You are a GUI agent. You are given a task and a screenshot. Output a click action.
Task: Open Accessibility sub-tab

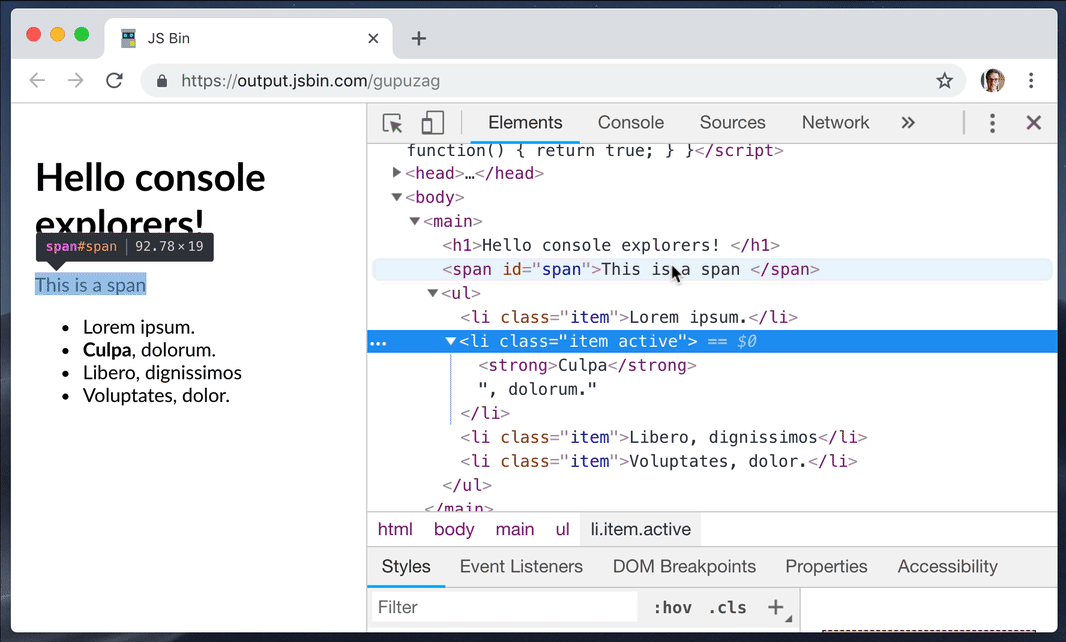click(x=947, y=567)
